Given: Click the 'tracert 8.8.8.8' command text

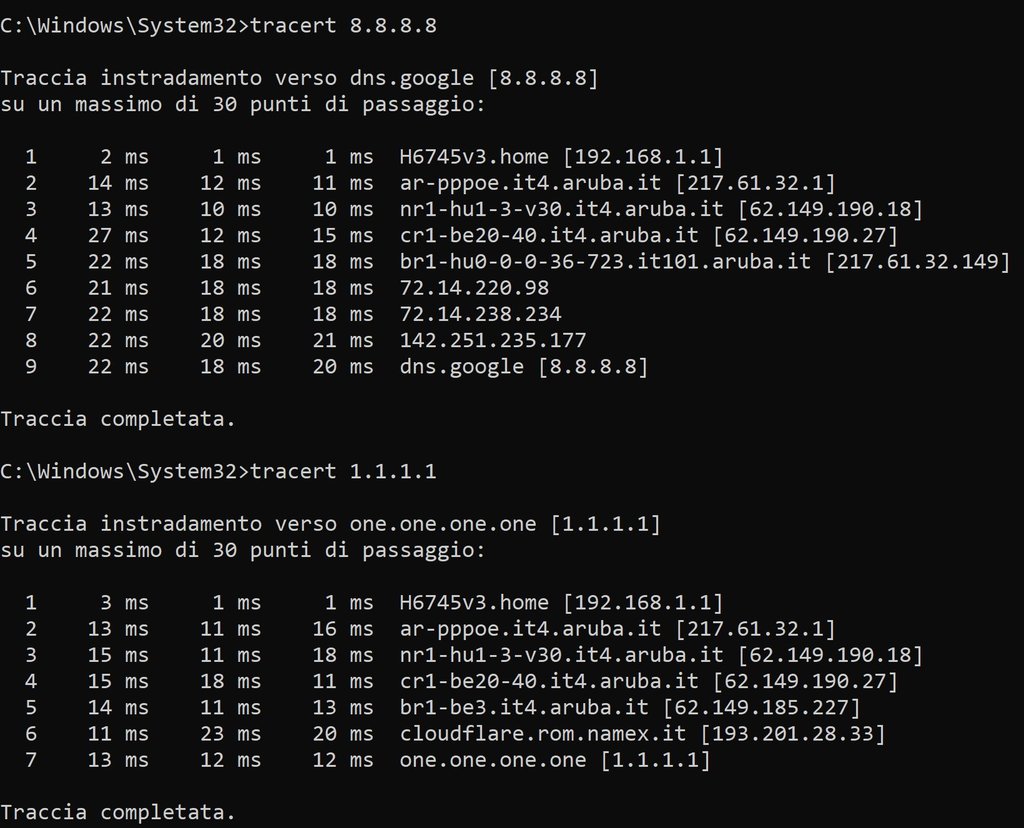Looking at the screenshot, I should [x=345, y=27].
